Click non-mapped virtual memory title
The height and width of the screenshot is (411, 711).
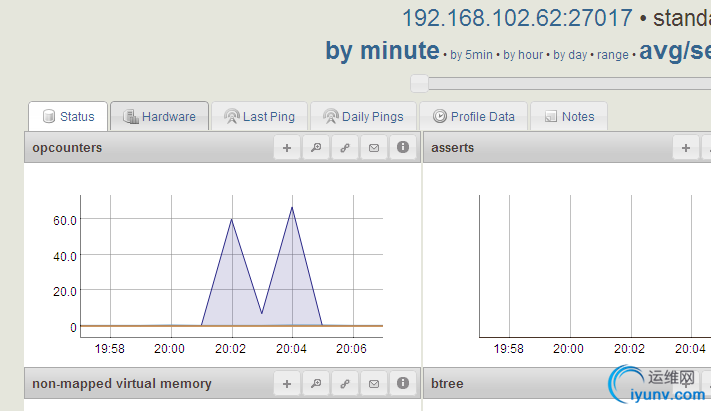[122, 384]
